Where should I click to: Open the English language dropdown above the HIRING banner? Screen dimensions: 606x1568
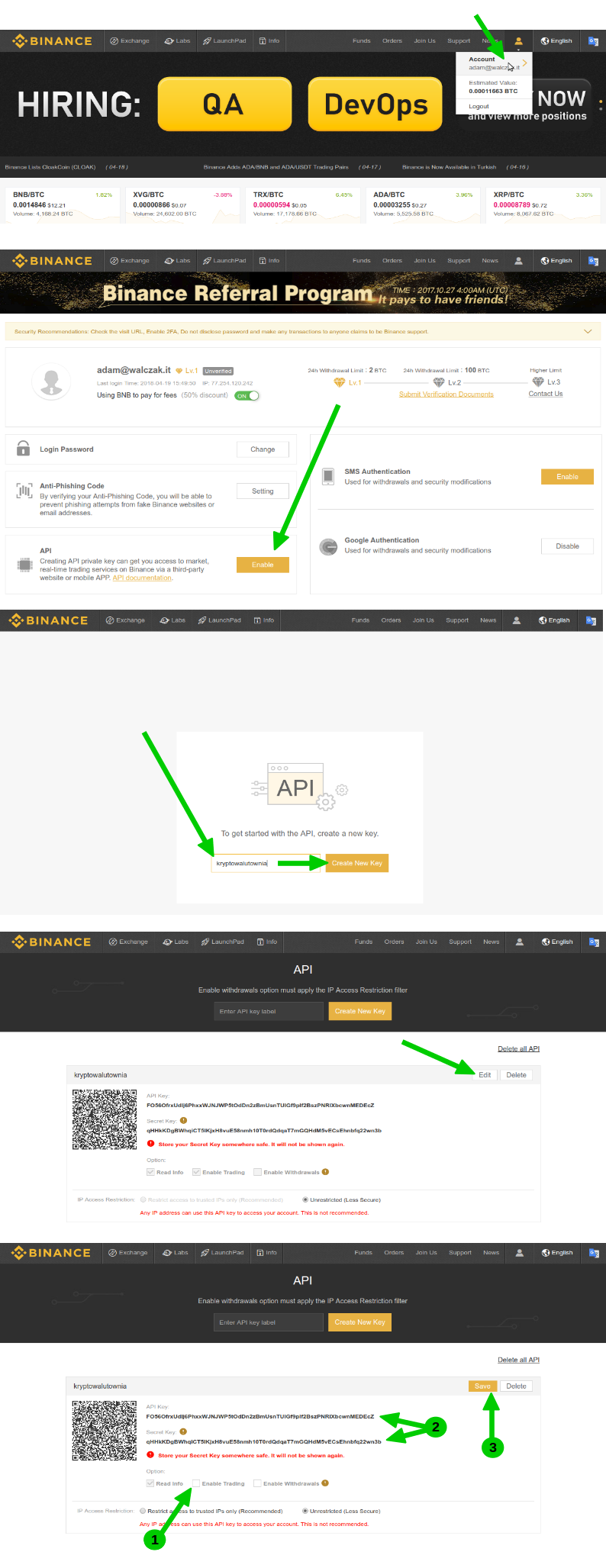click(x=556, y=41)
